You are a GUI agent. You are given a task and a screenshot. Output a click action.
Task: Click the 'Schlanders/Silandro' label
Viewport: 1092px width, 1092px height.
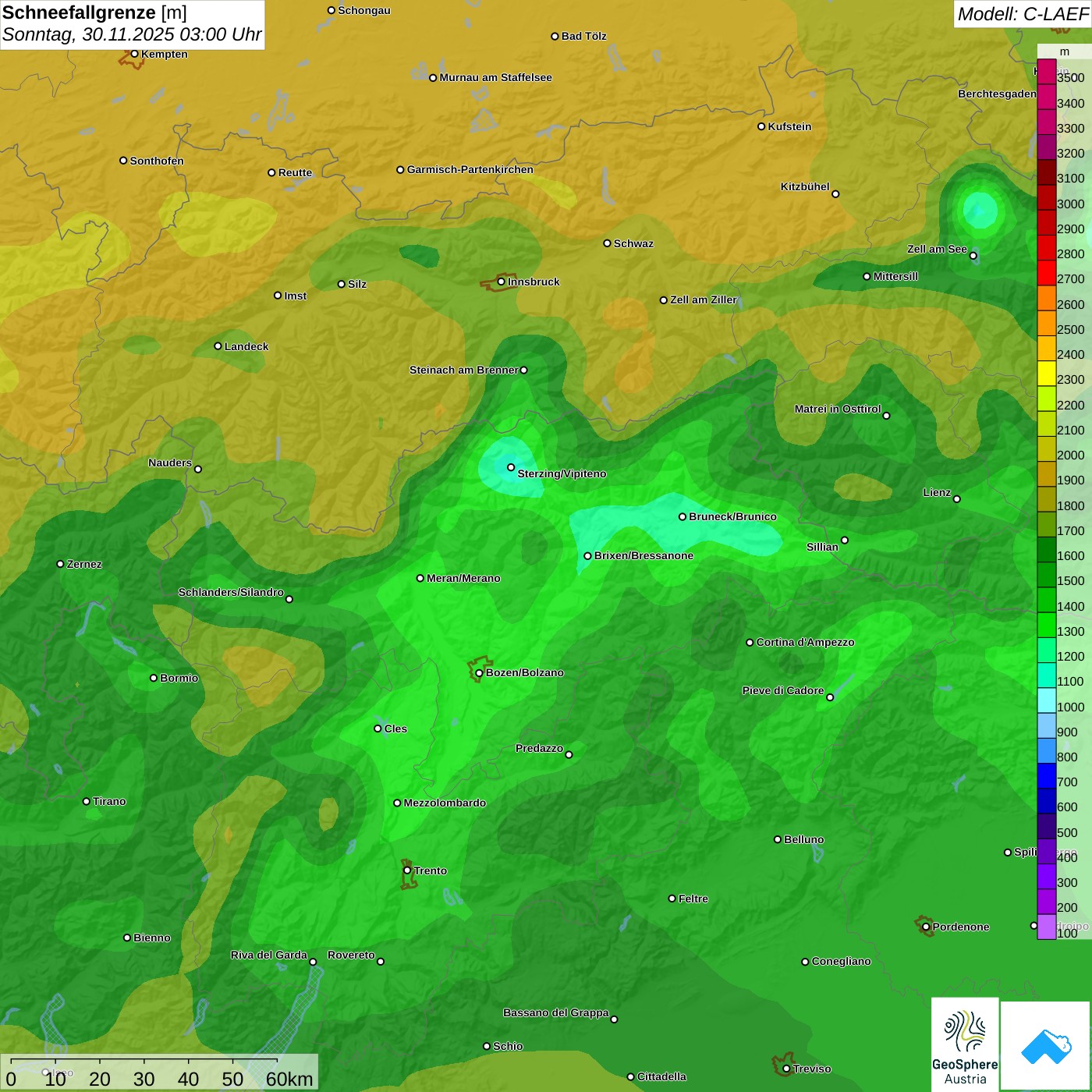click(x=231, y=592)
